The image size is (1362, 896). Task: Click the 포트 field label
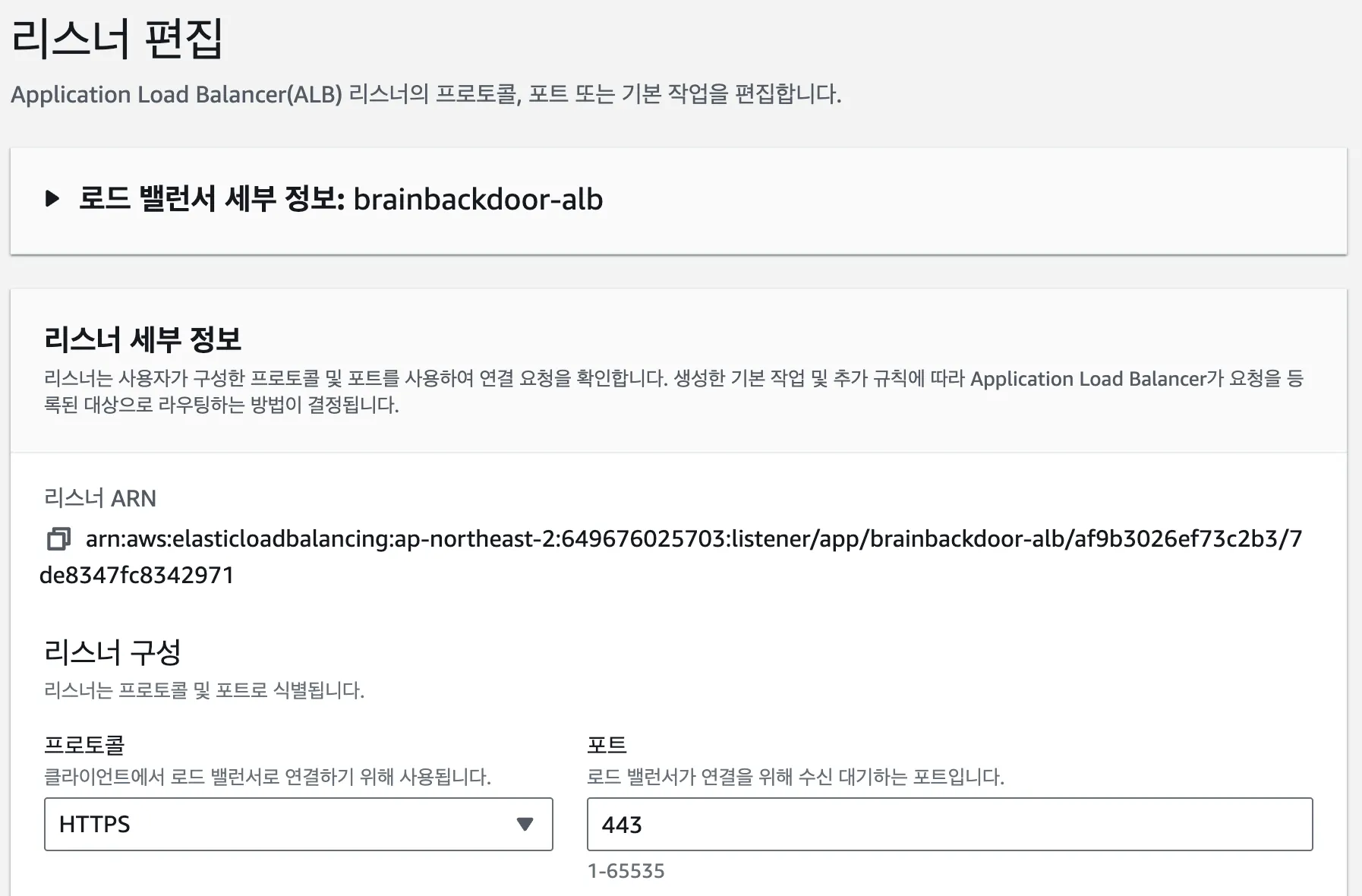tap(607, 744)
